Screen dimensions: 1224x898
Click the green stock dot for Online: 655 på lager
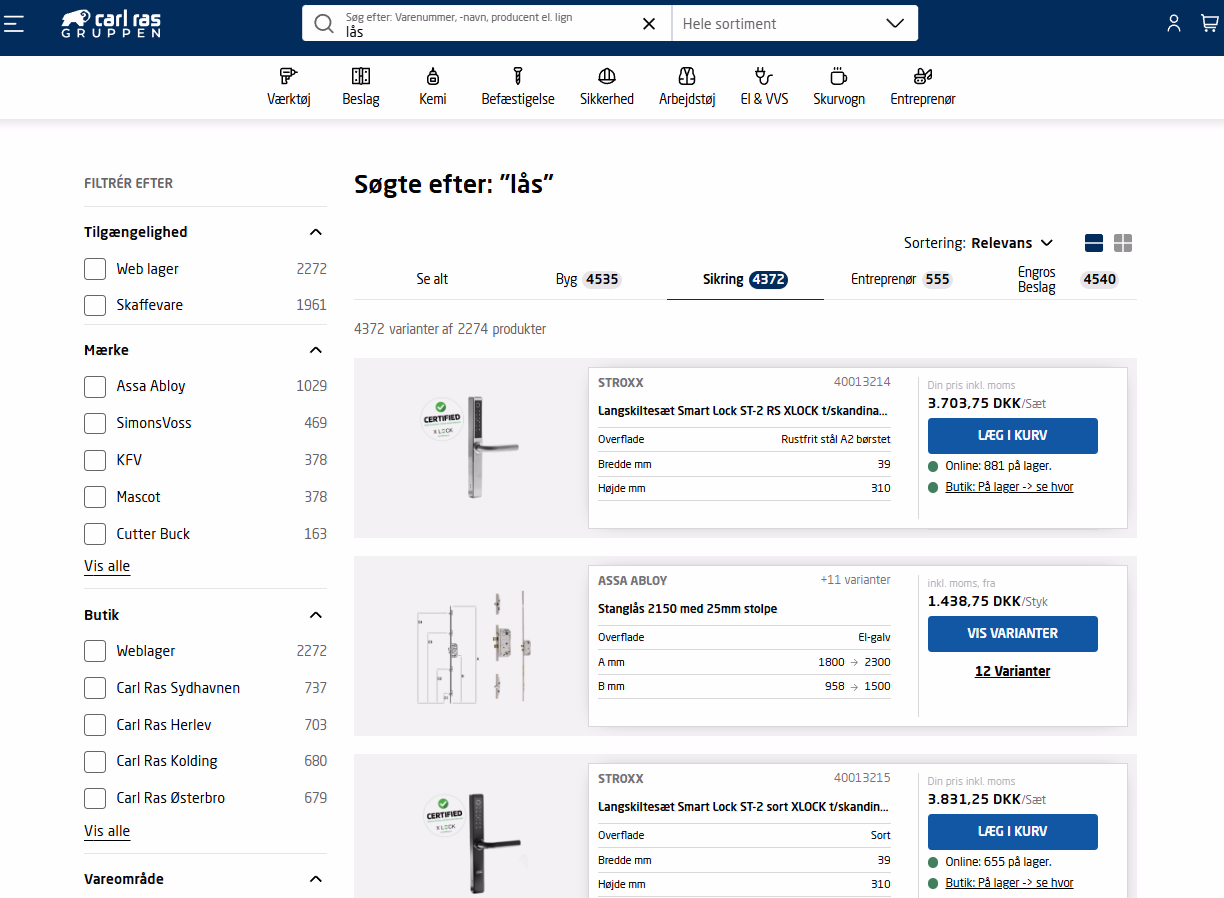[933, 862]
